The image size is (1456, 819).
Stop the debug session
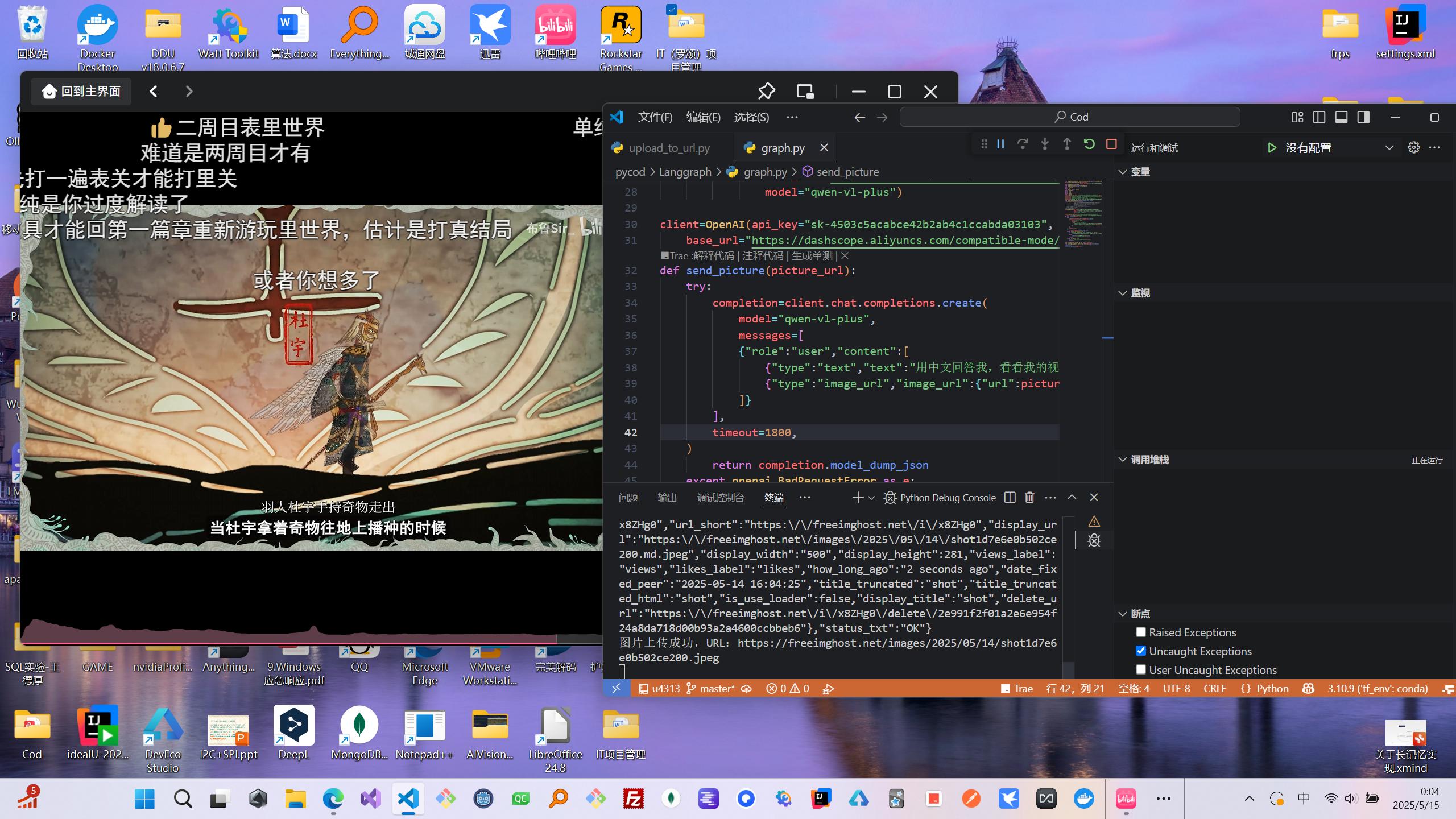1111,144
